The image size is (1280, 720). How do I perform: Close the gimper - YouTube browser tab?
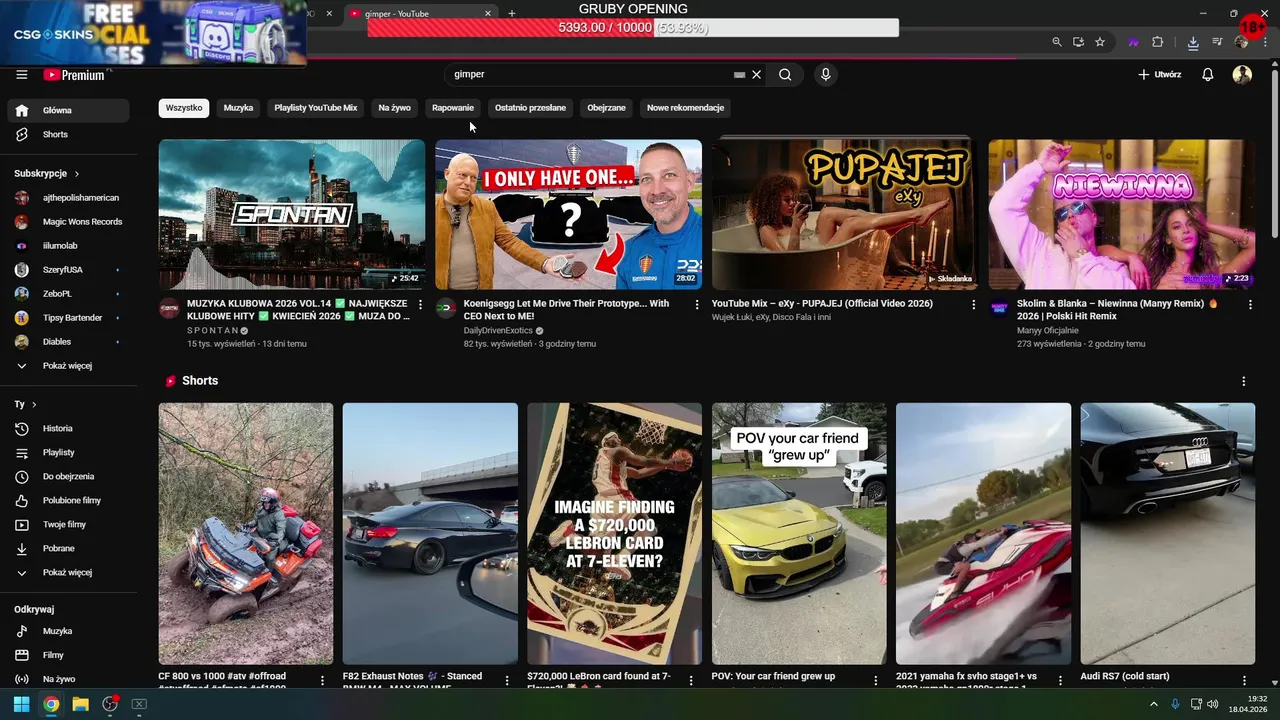[488, 14]
